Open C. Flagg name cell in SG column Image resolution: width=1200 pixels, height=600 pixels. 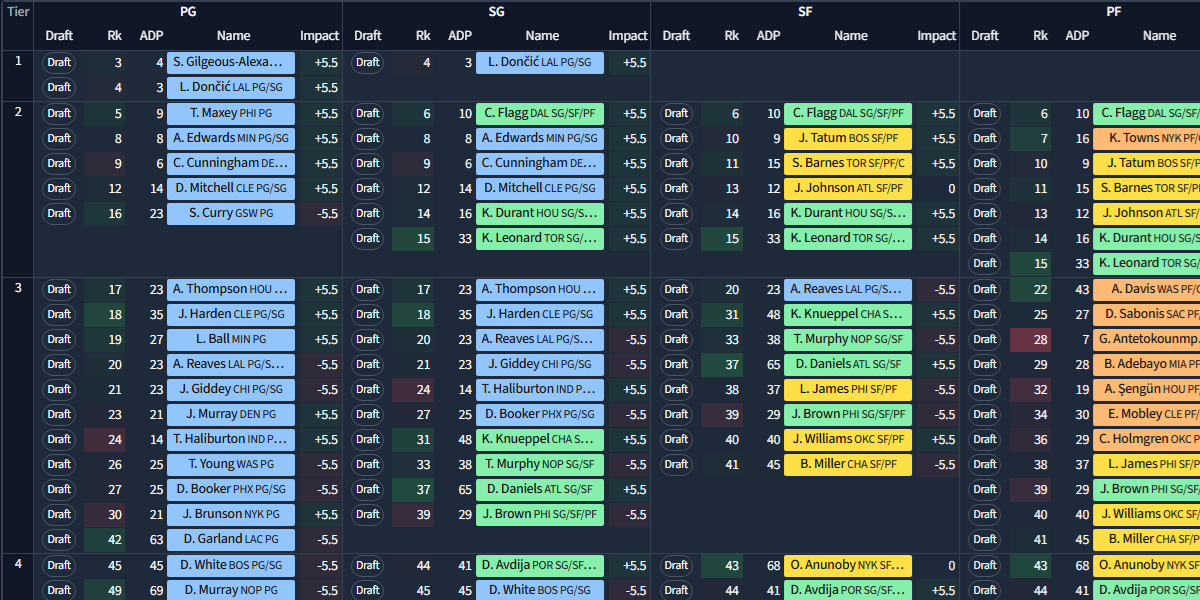click(x=540, y=114)
